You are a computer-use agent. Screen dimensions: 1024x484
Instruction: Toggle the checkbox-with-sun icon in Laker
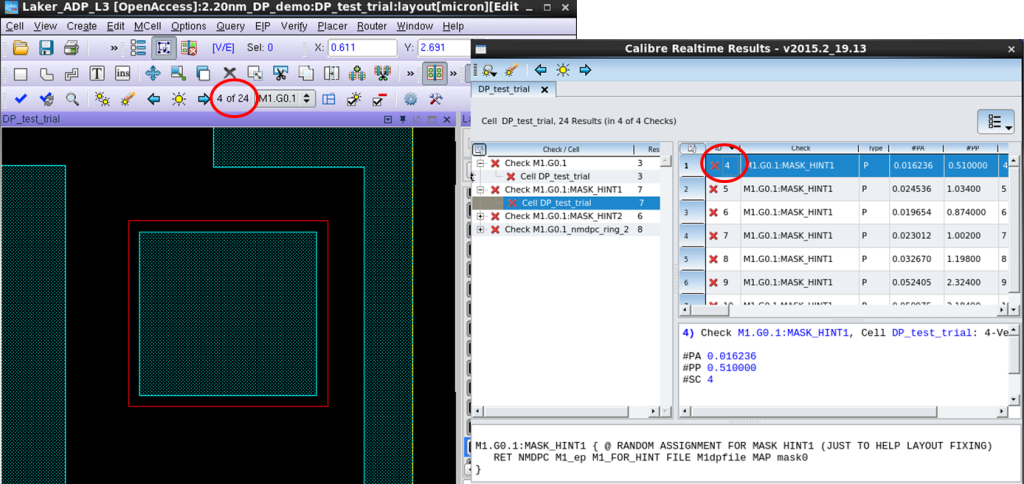(354, 99)
